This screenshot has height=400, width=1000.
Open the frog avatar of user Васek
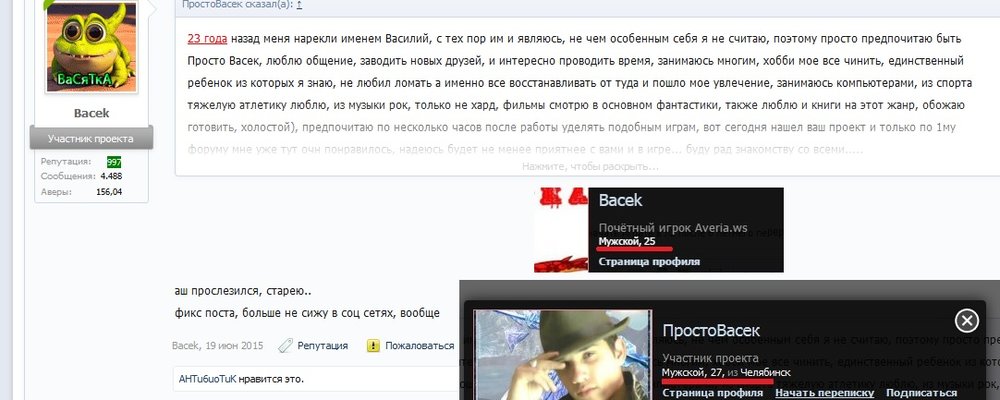click(x=92, y=47)
